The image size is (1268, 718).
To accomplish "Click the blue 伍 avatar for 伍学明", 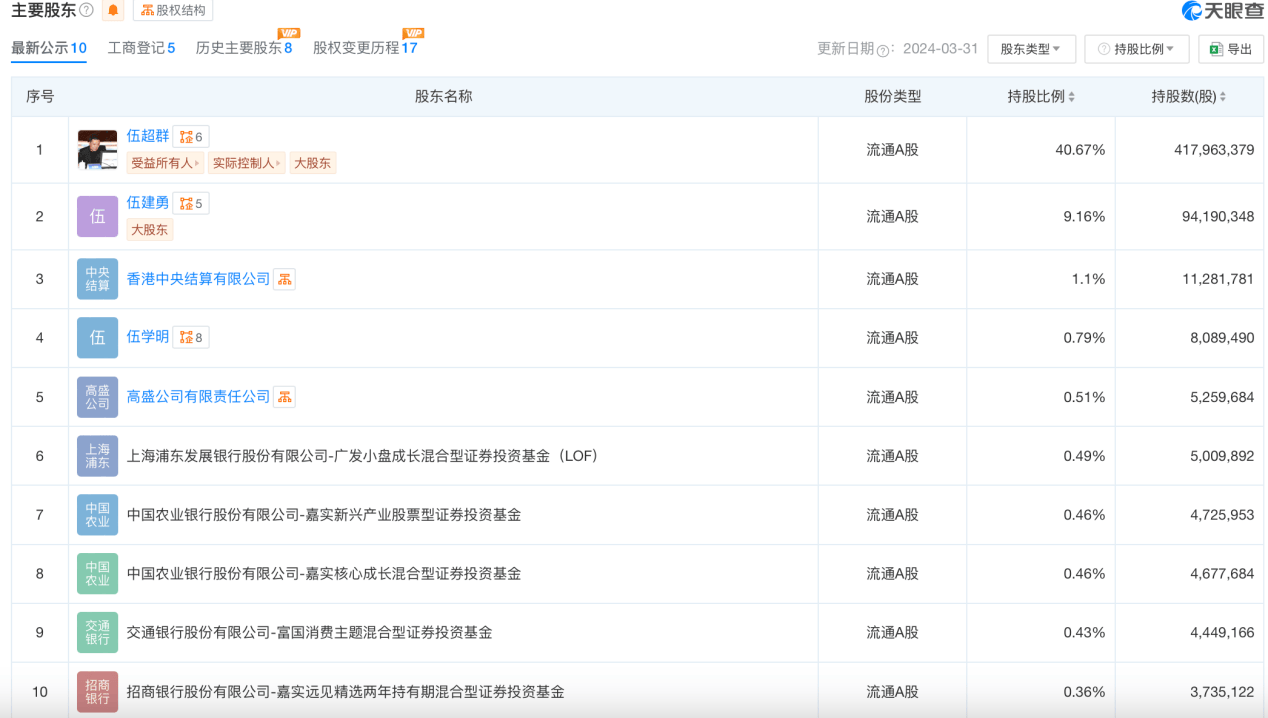I will (x=97, y=338).
